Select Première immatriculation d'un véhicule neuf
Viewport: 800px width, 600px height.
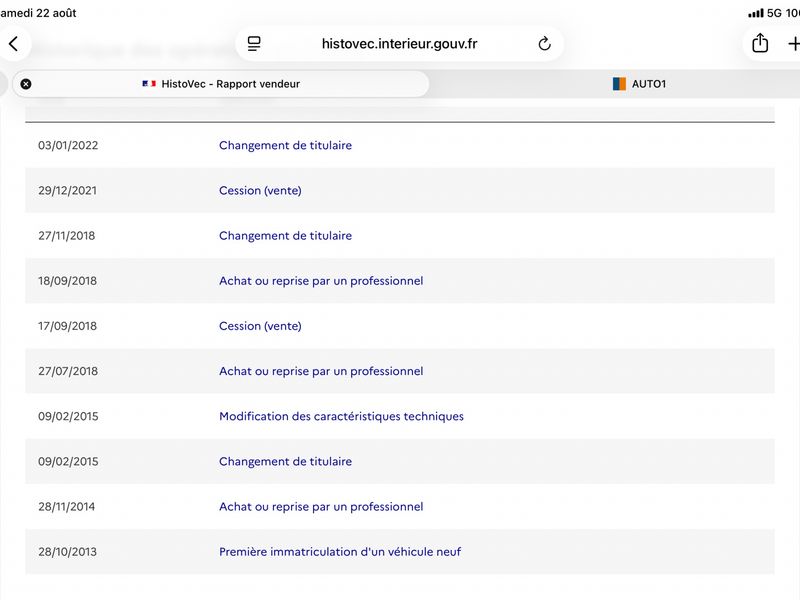tap(340, 552)
